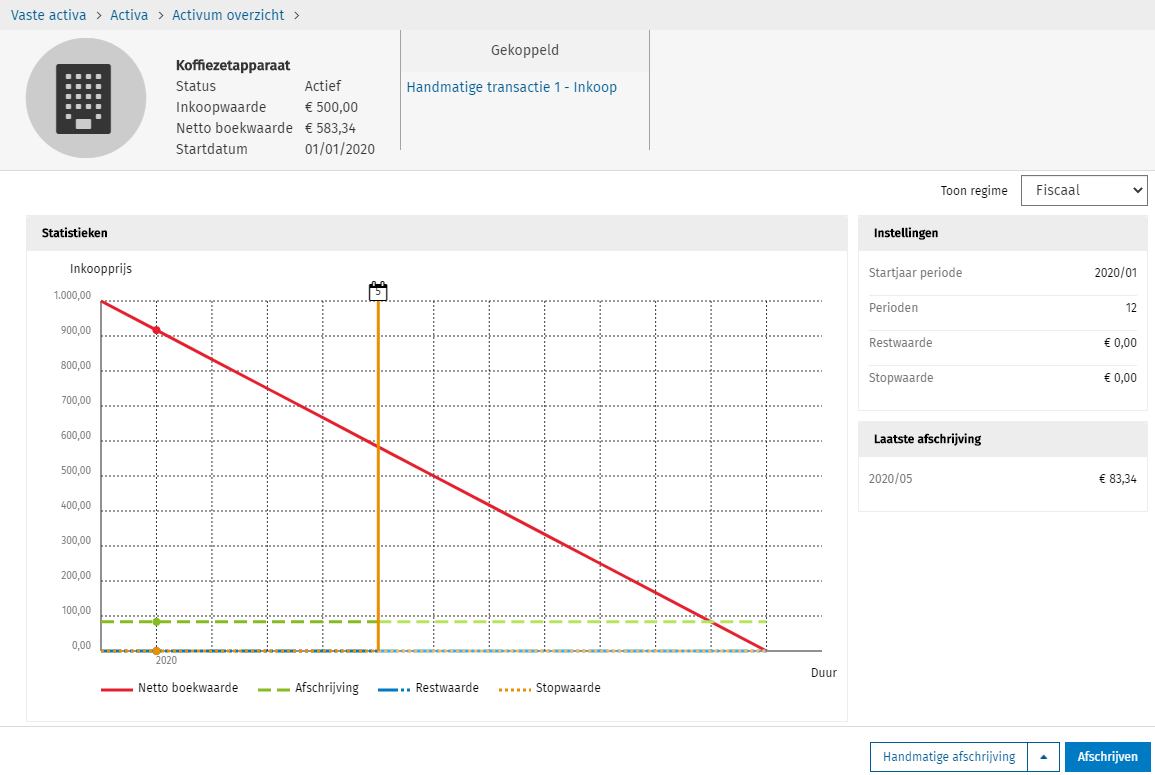
Task: Open the Toon regime Fiscaal dropdown
Action: (1083, 190)
